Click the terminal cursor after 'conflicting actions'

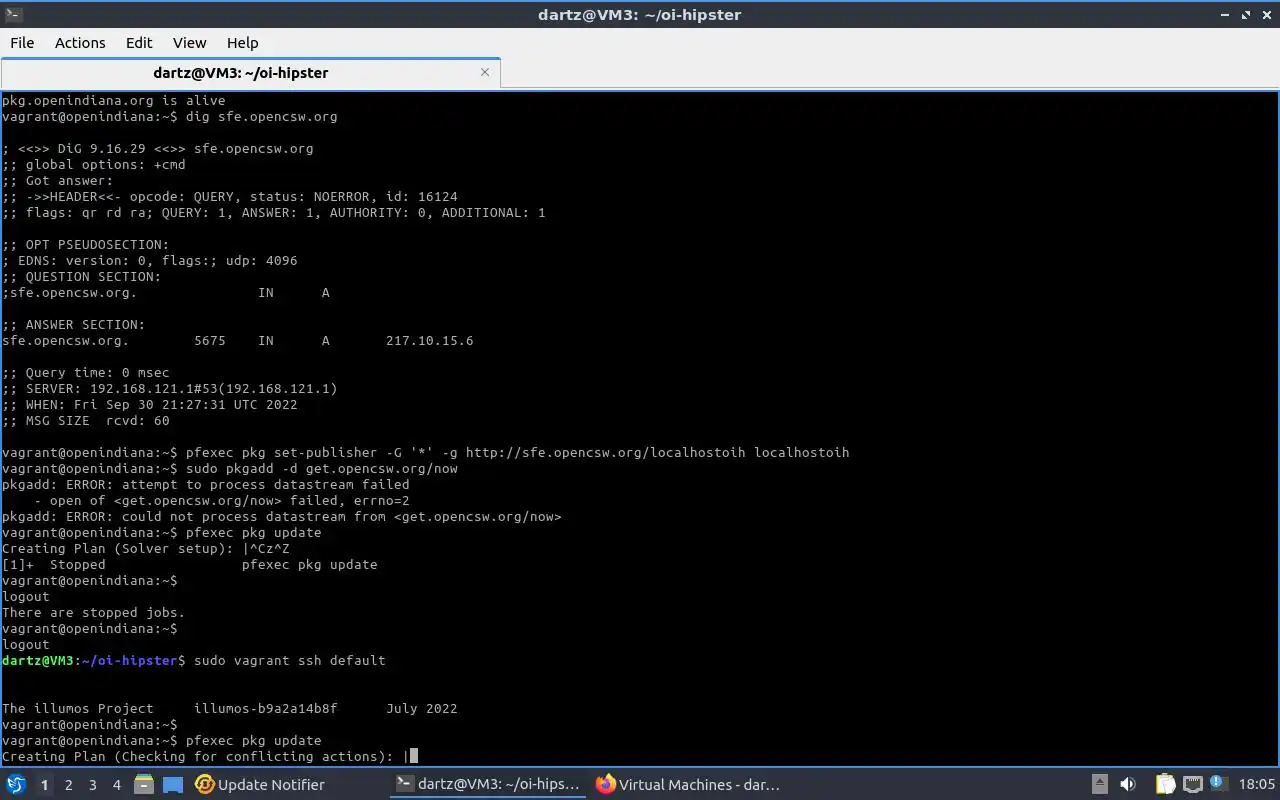click(413, 756)
